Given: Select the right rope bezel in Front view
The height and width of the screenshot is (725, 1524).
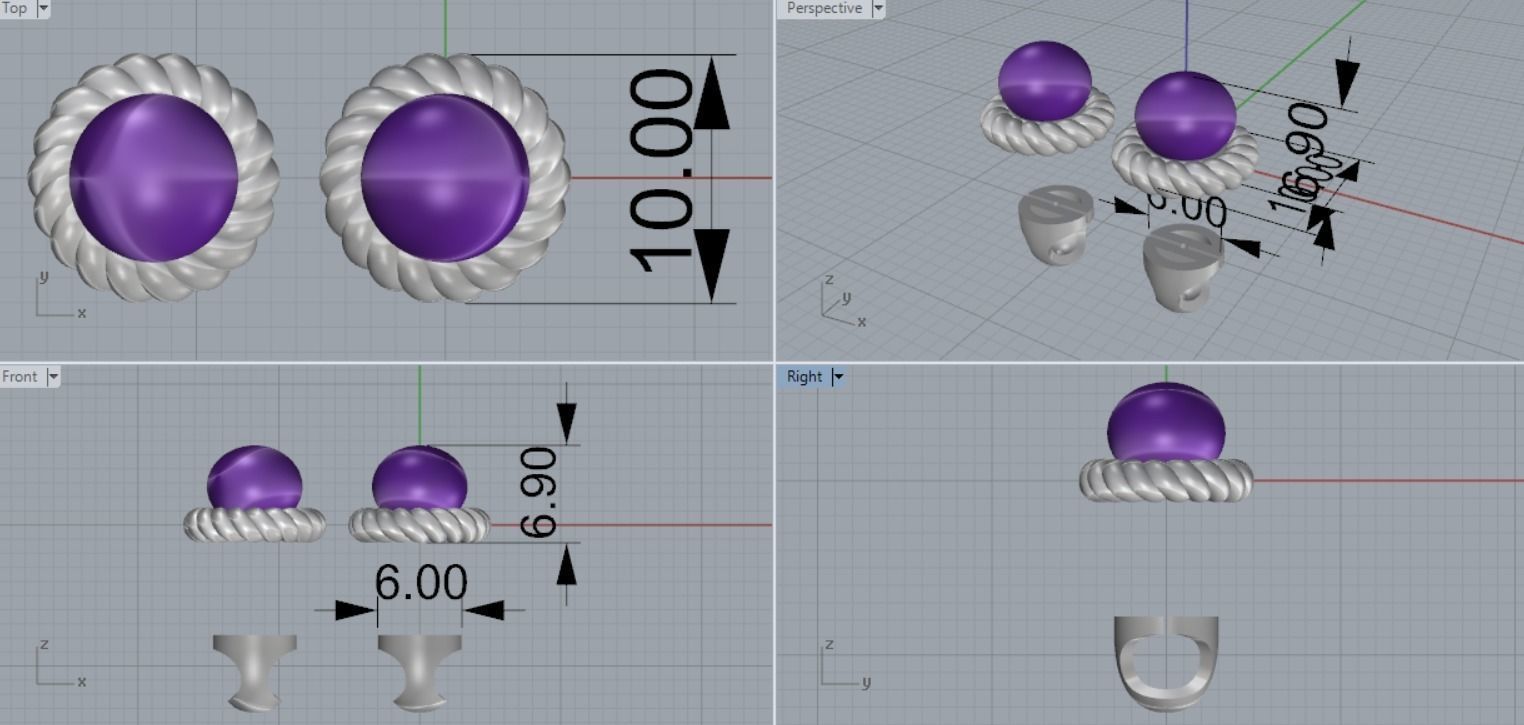Looking at the screenshot, I should coord(419,524).
